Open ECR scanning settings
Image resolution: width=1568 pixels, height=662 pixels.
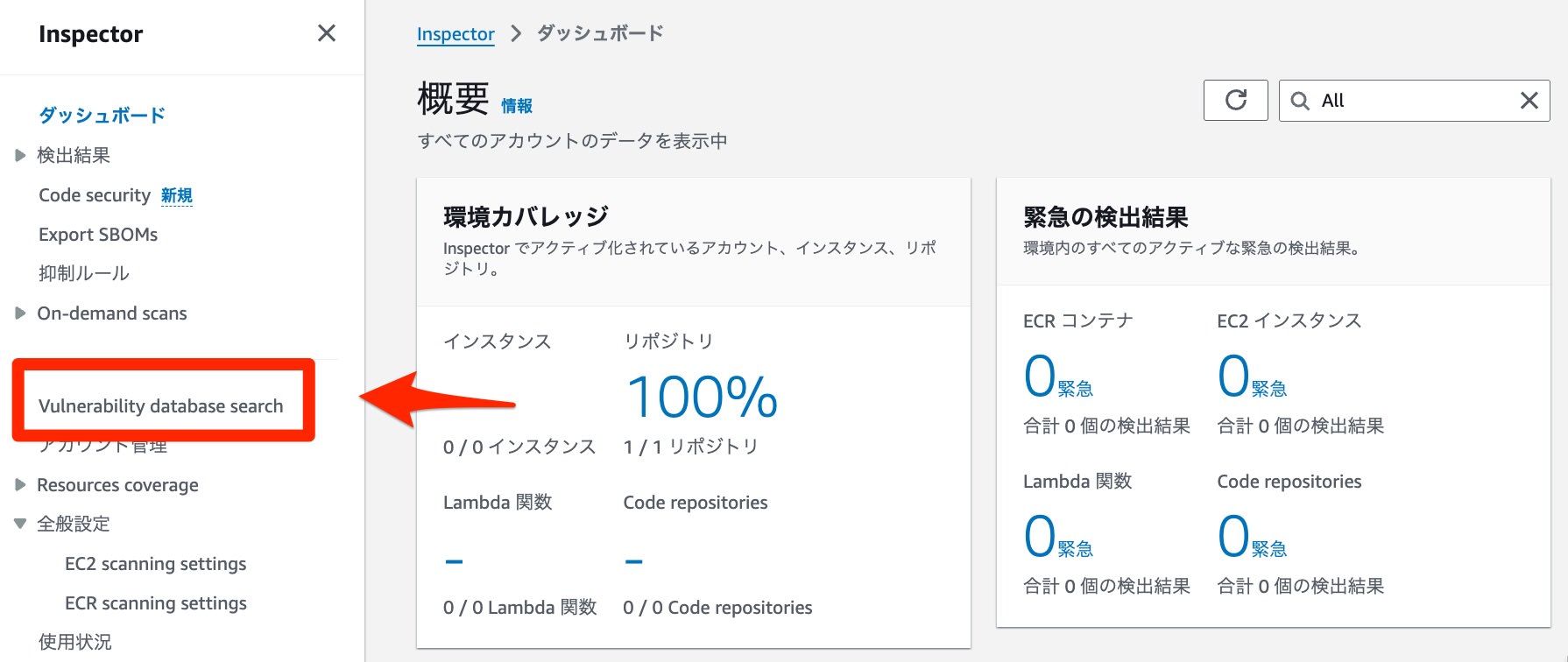coord(156,603)
